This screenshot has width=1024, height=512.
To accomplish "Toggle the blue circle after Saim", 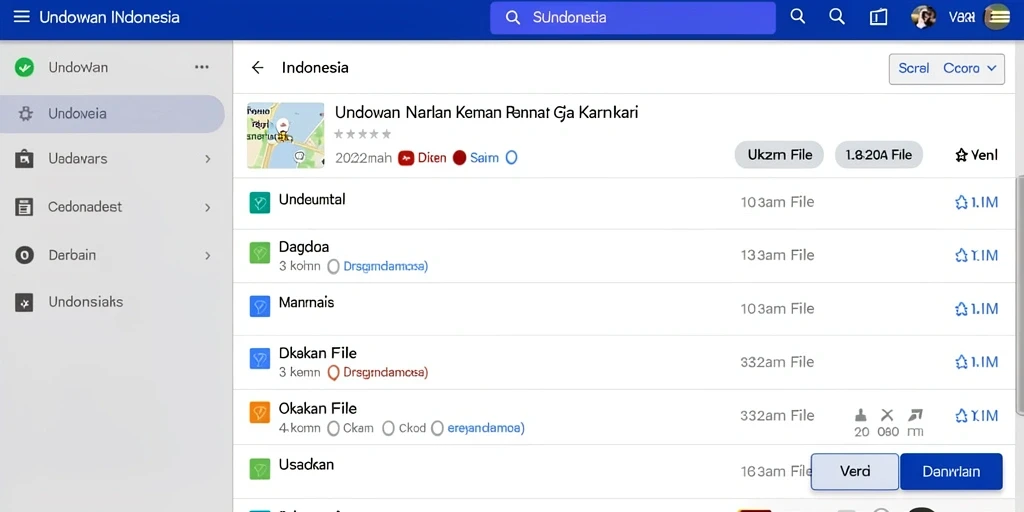I will (511, 157).
